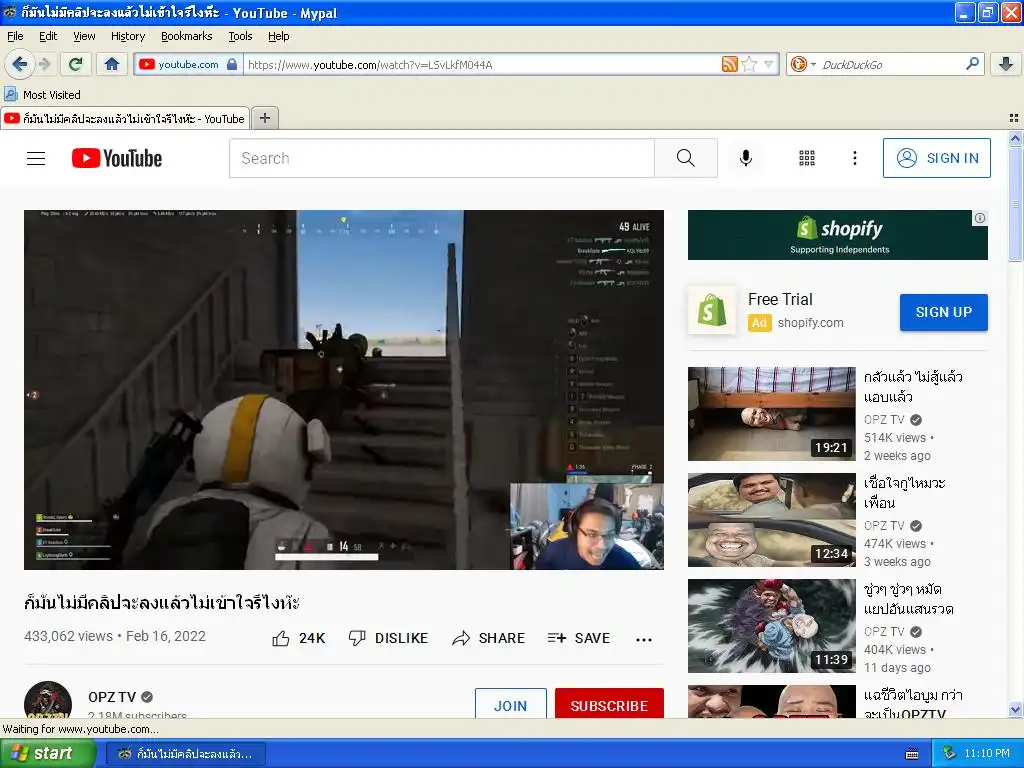This screenshot has width=1024, height=768.
Task: Open the fourth suggested video with face thumbnail
Action: point(771,701)
